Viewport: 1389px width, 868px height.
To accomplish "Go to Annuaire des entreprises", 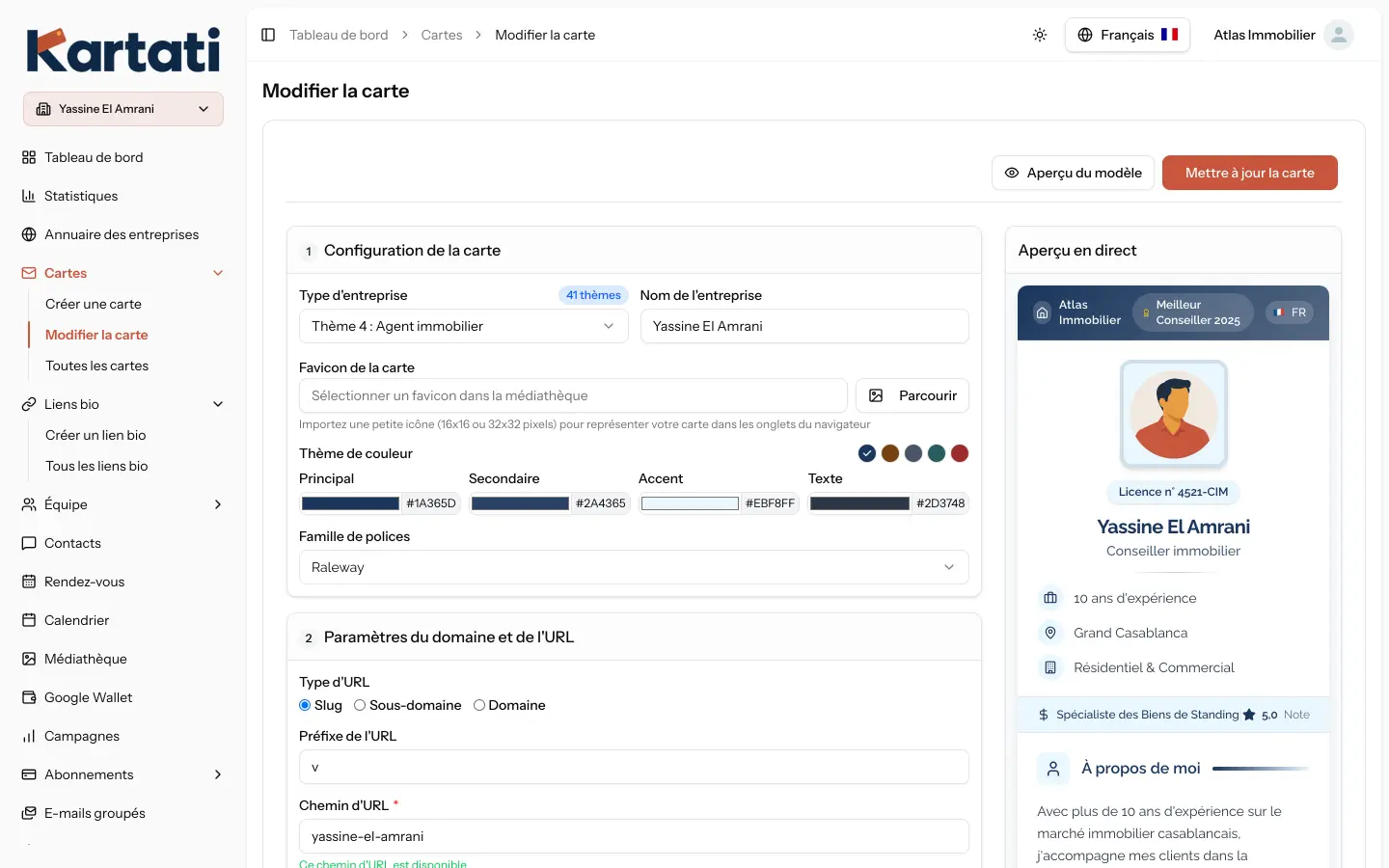I will [x=123, y=234].
